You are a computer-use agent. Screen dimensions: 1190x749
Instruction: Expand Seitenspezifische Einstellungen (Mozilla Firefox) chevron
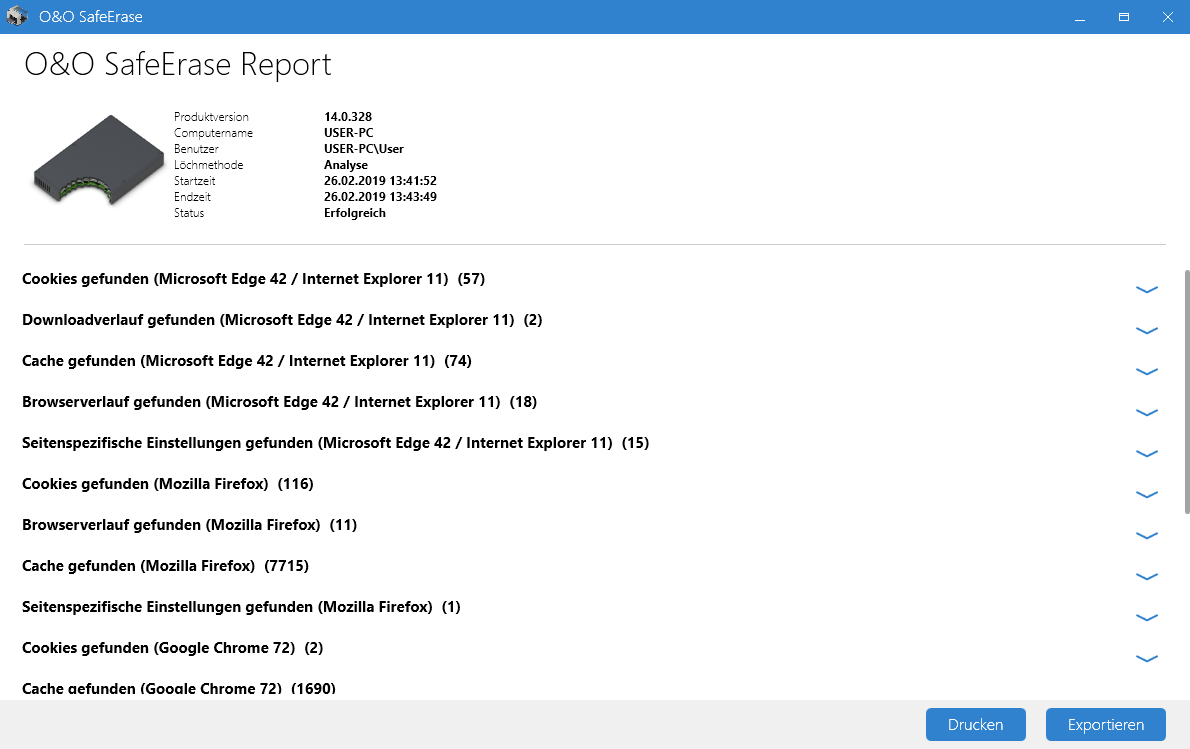[x=1146, y=617]
